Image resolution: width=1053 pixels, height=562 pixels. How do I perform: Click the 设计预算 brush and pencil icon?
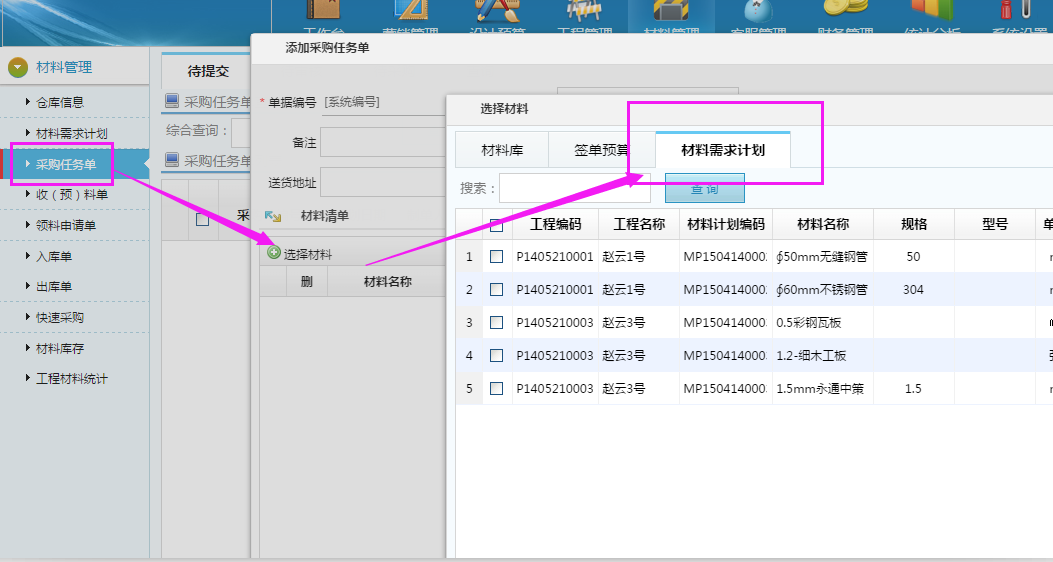tap(495, 12)
